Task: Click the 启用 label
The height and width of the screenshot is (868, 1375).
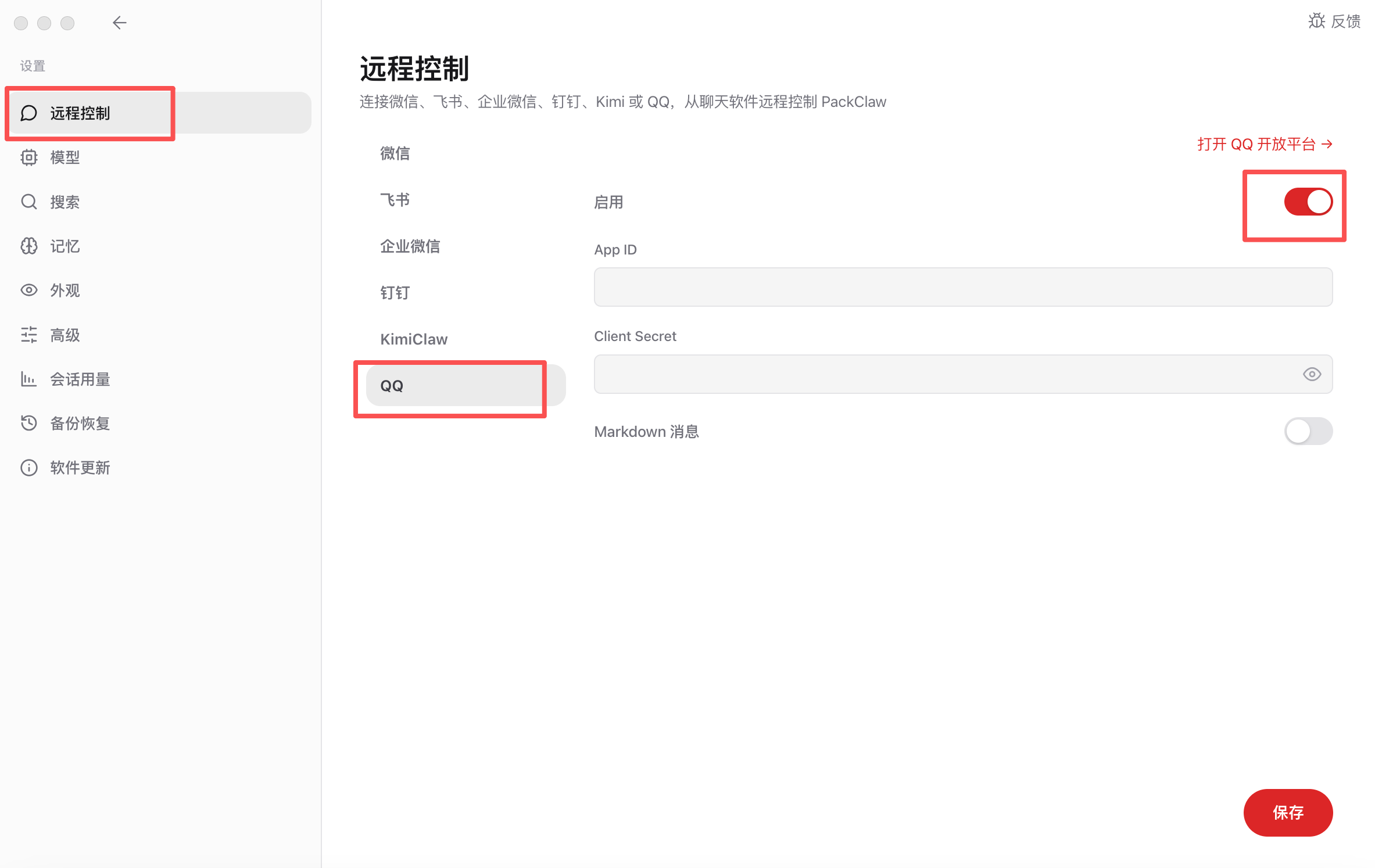Action: point(608,202)
